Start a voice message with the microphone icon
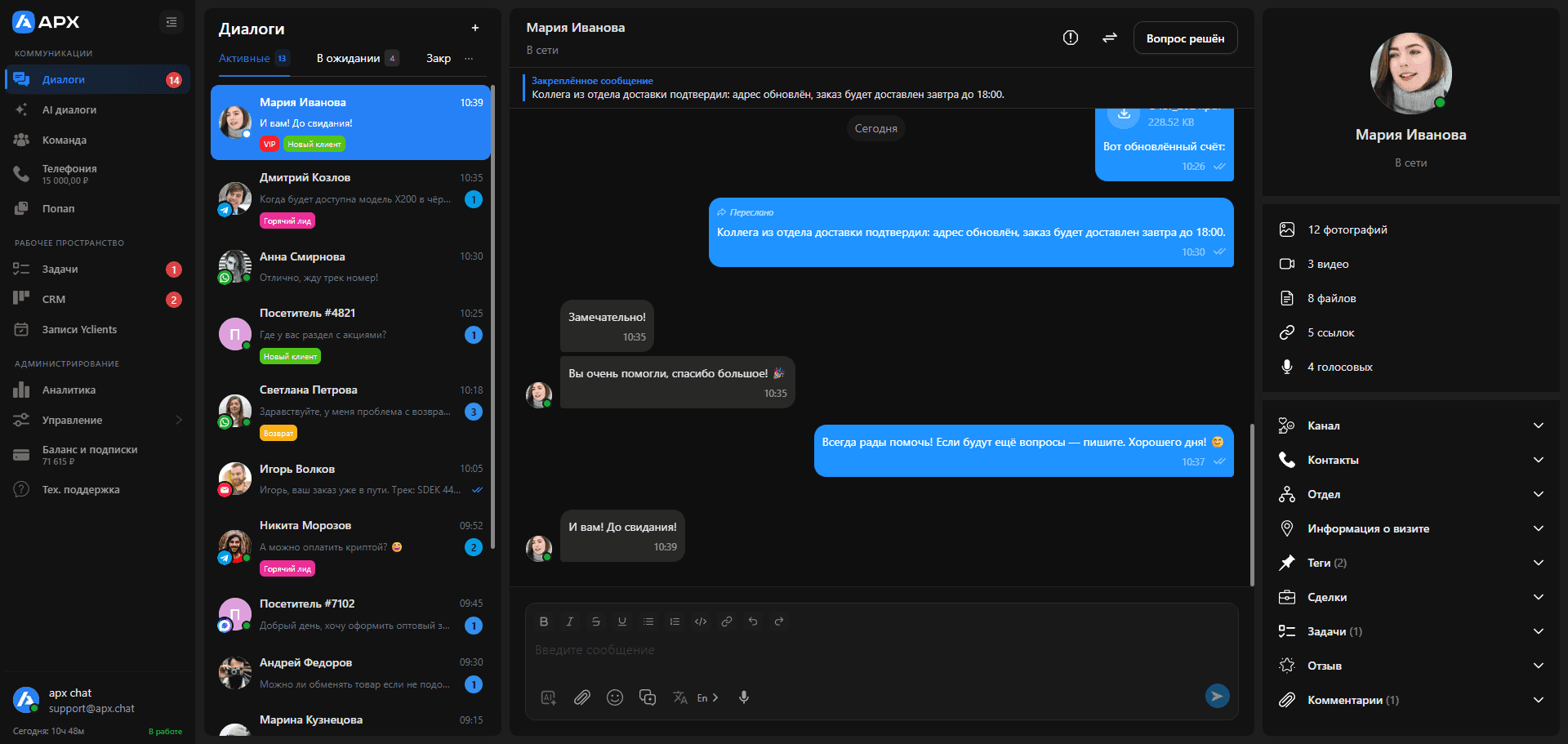 click(744, 697)
